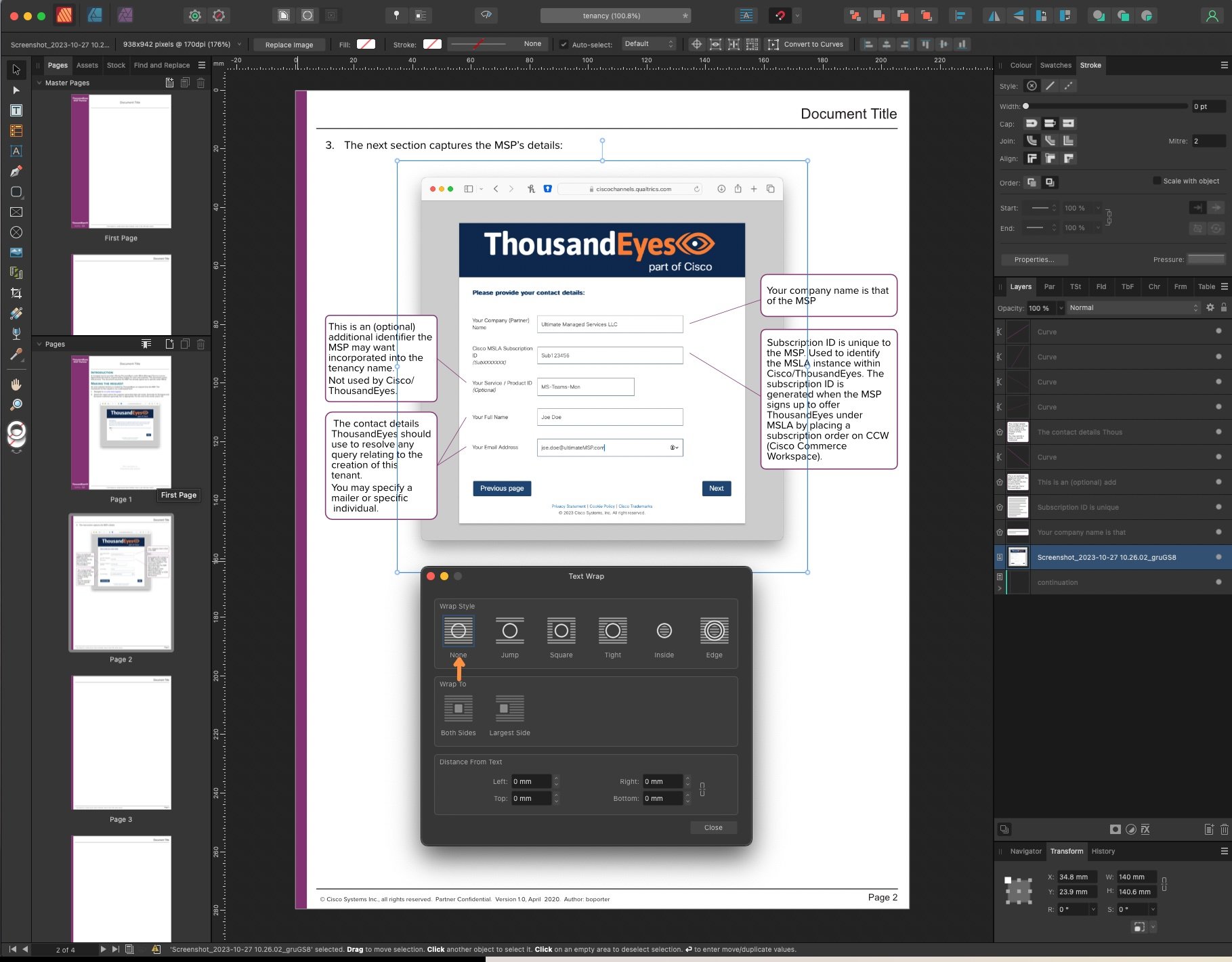Image resolution: width=1232 pixels, height=962 pixels.
Task: Hide 'Subscription ID is unique' layer
Action: tap(1218, 506)
